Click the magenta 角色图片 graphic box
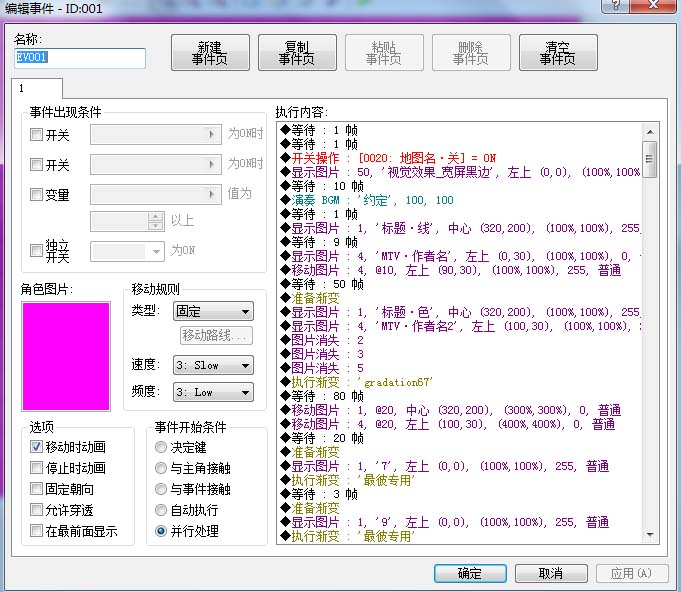The image size is (681, 592). (x=66, y=356)
